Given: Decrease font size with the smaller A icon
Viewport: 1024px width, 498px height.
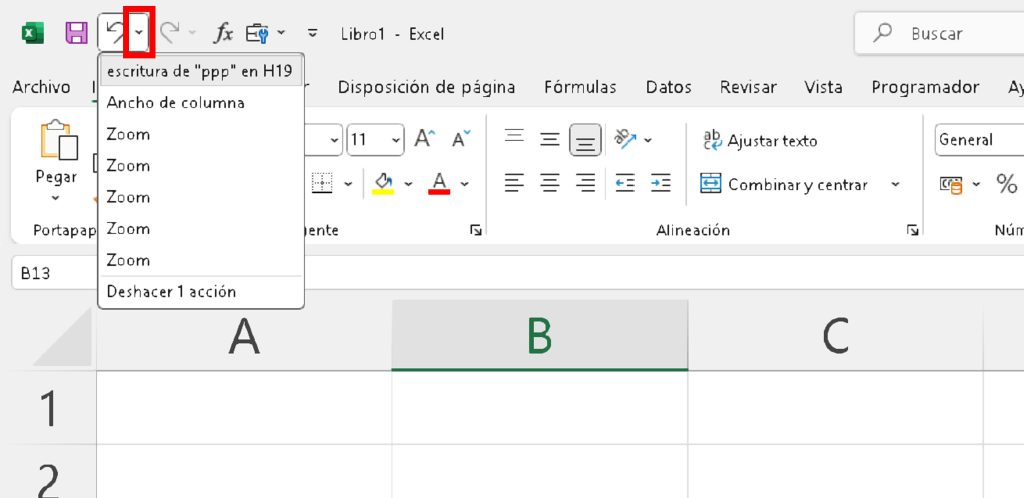Looking at the screenshot, I should pos(461,139).
